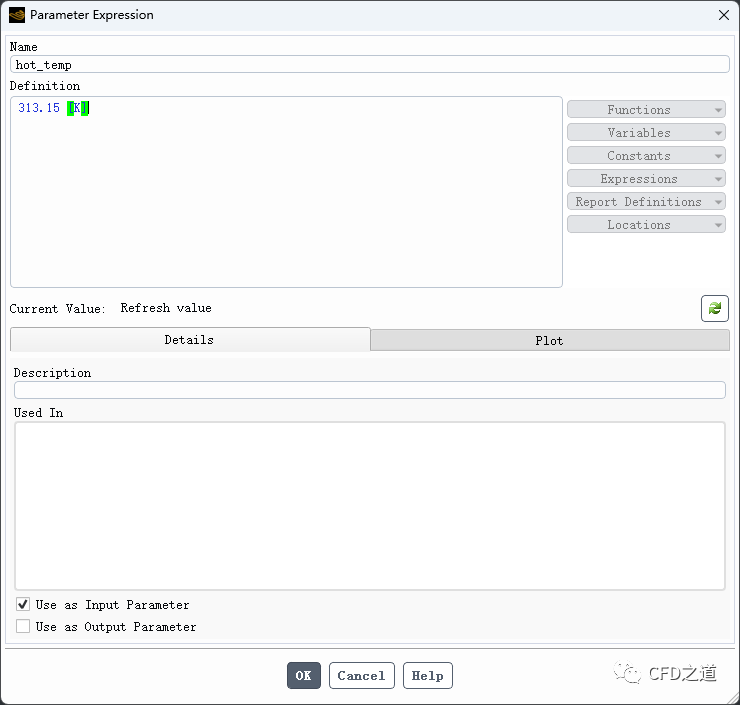
Task: Click the green refresh value icon
Action: (715, 309)
